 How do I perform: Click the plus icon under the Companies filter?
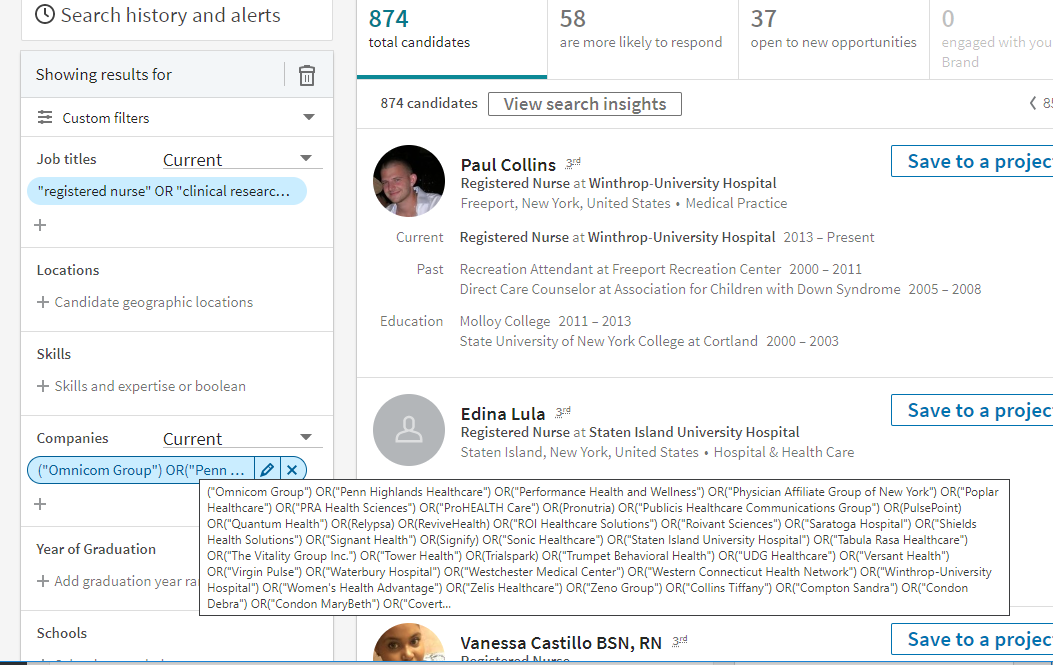point(40,505)
